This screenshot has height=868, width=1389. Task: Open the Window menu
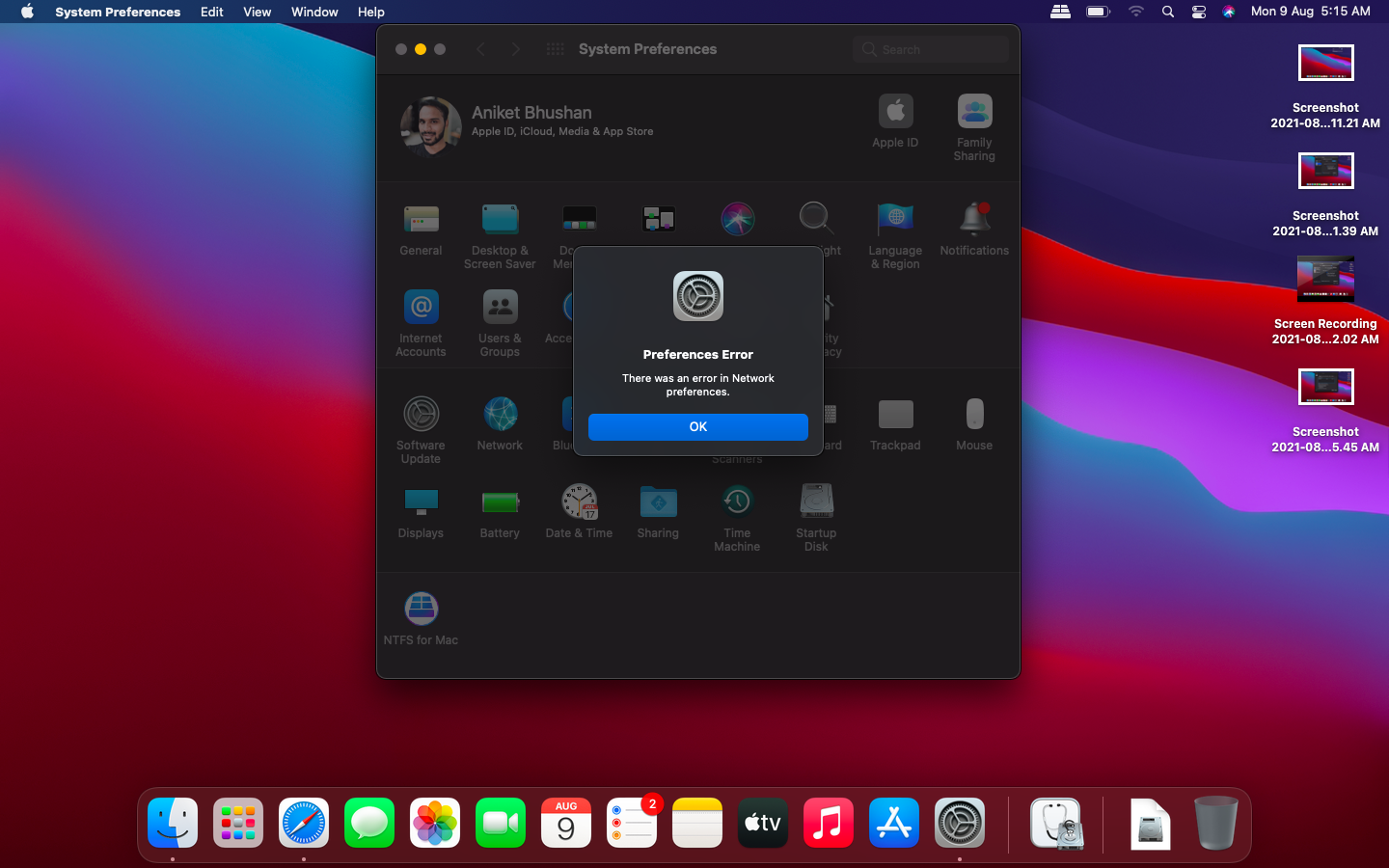pyautogui.click(x=314, y=12)
